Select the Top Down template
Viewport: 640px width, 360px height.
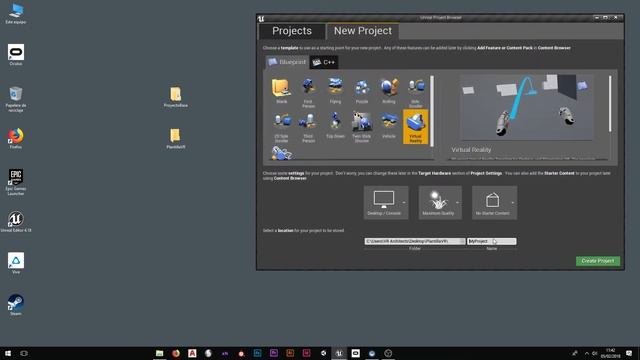tap(335, 125)
